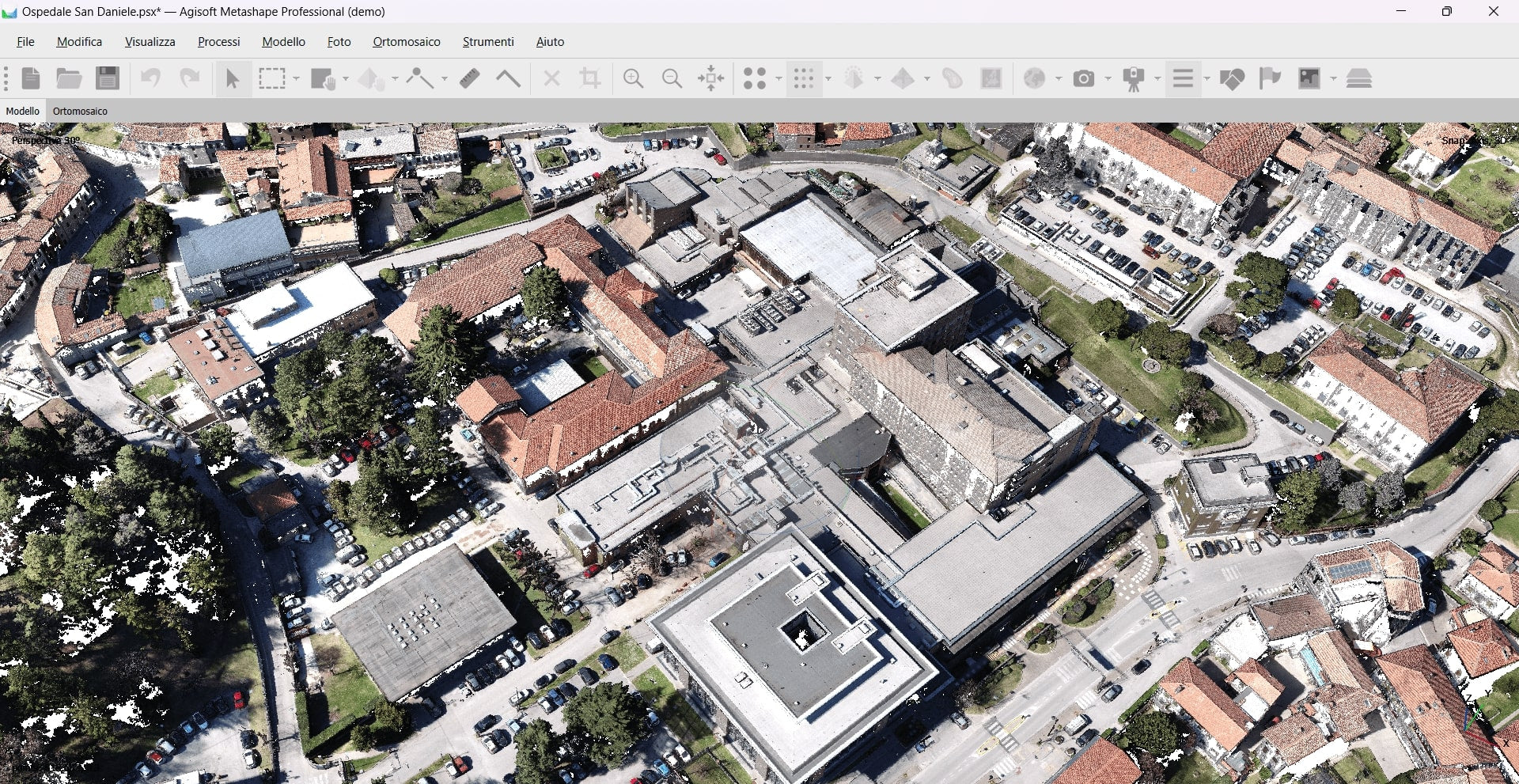Expand the sparse point cloud dropdown arrow
Image resolution: width=1519 pixels, height=784 pixels.
tap(778, 78)
